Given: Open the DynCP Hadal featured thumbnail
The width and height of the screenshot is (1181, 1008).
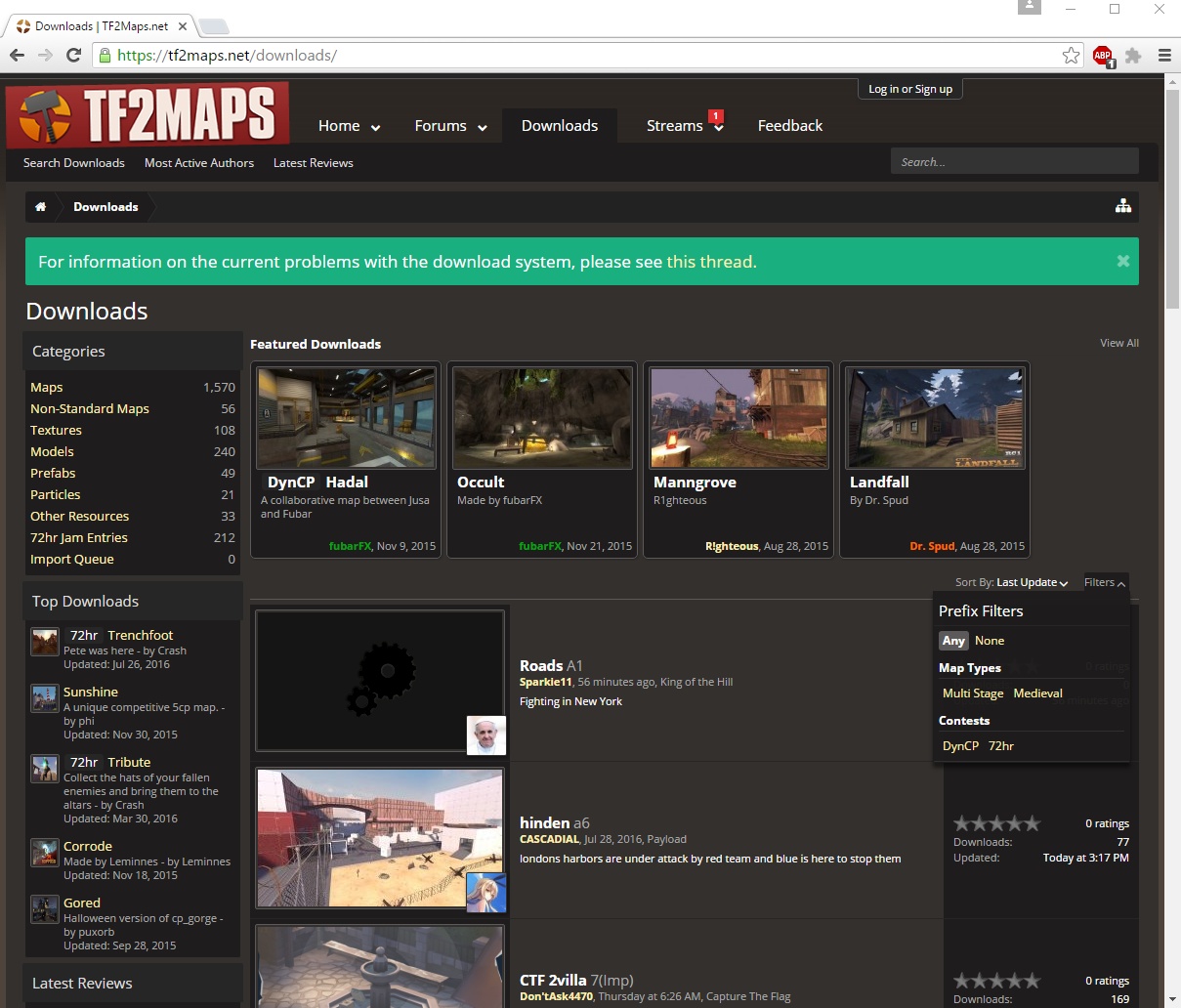Looking at the screenshot, I should [347, 418].
